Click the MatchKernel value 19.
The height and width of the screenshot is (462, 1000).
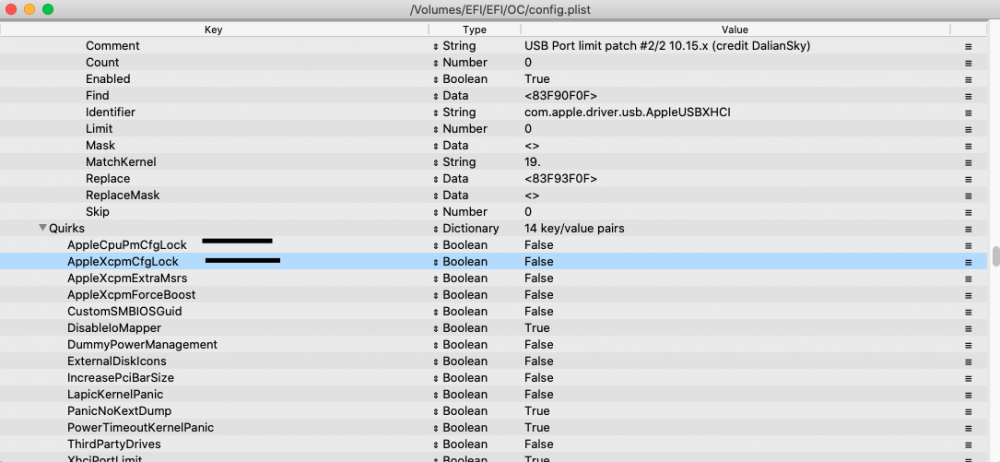(531, 162)
